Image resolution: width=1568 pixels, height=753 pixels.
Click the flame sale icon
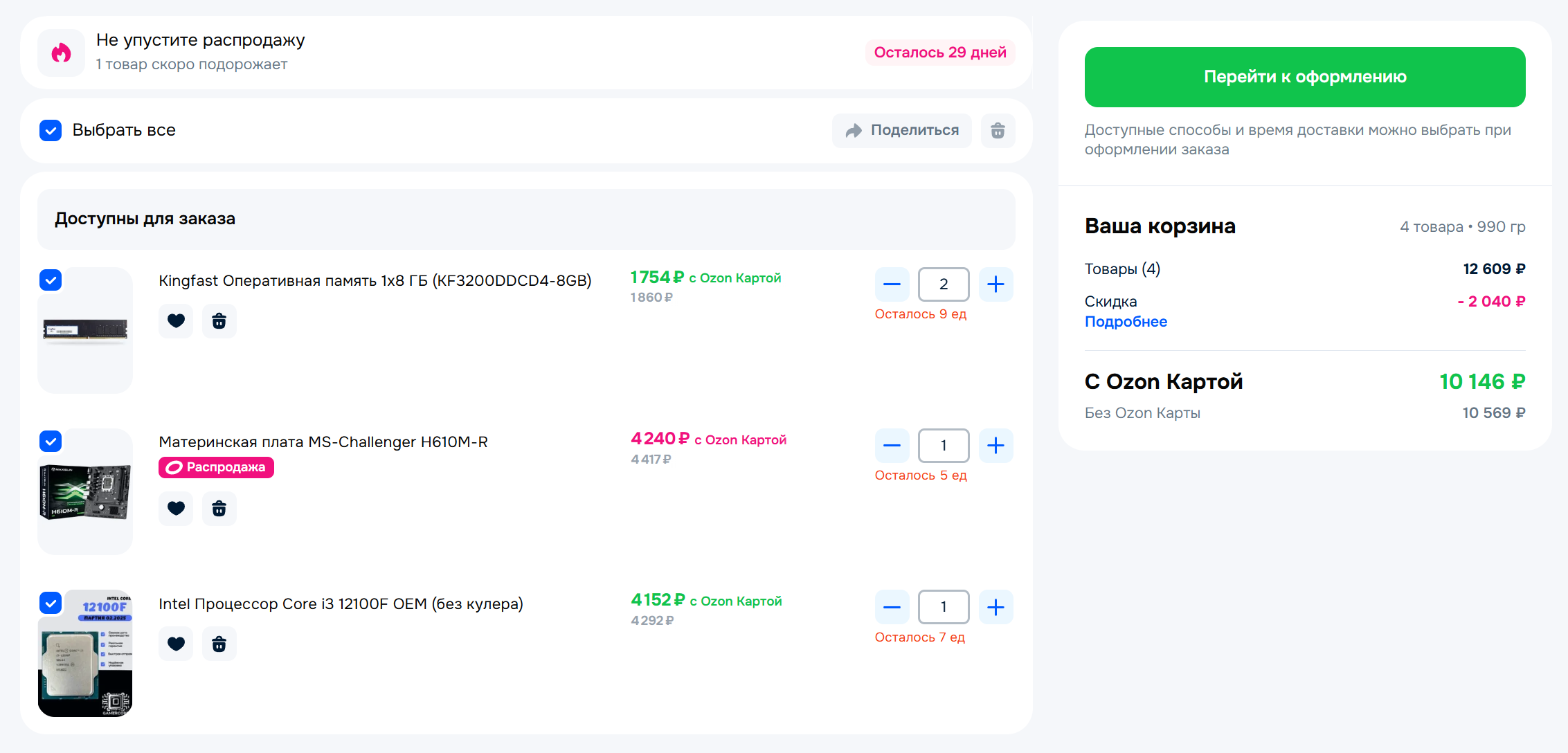click(62, 53)
